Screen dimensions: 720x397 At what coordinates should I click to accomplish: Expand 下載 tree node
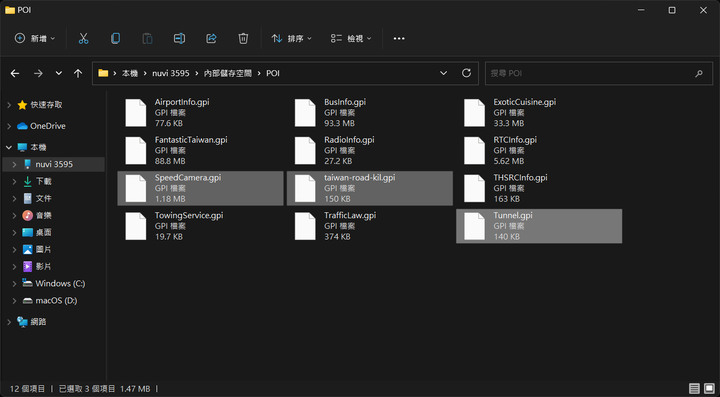(x=15, y=181)
